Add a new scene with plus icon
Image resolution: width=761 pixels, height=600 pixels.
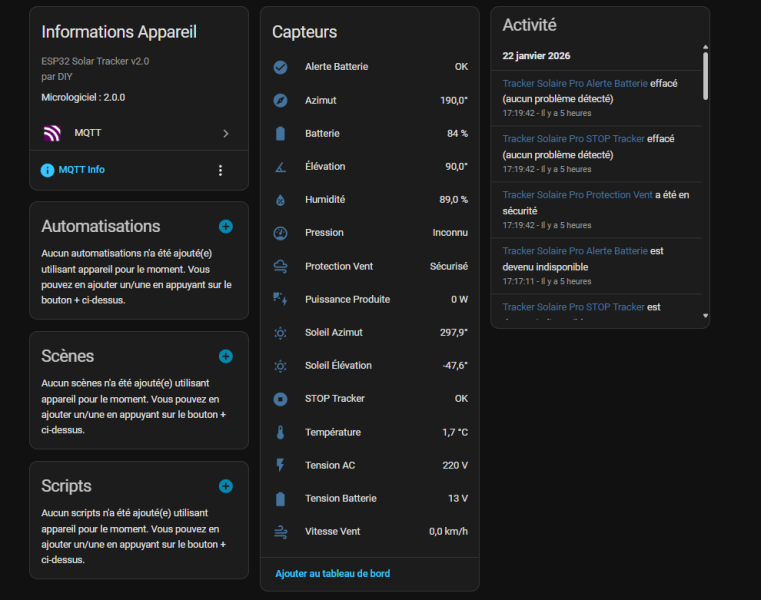click(225, 356)
